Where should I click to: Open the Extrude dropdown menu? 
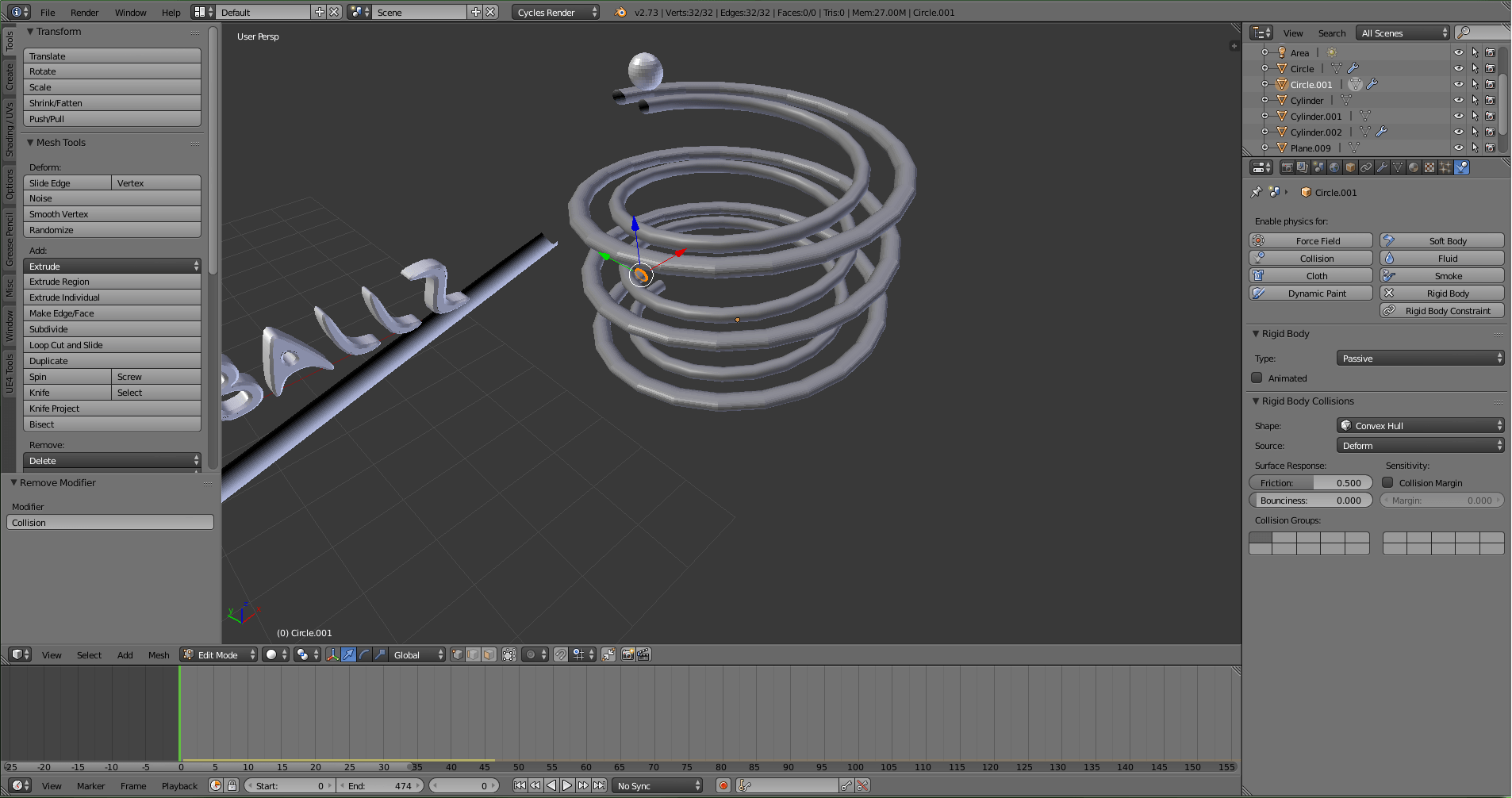112,266
